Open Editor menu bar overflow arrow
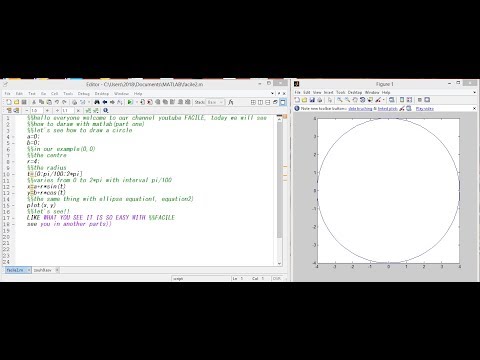480x360 pixels. coord(272,93)
